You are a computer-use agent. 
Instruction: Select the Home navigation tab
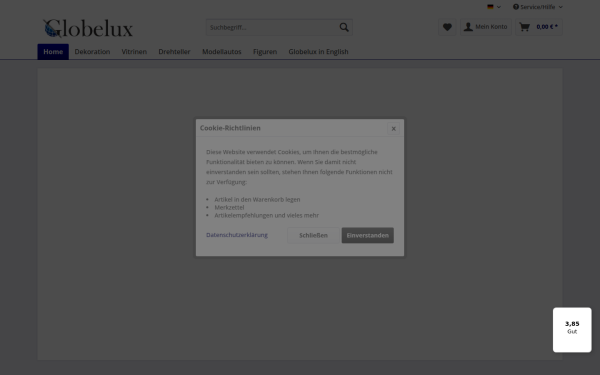[x=53, y=52]
